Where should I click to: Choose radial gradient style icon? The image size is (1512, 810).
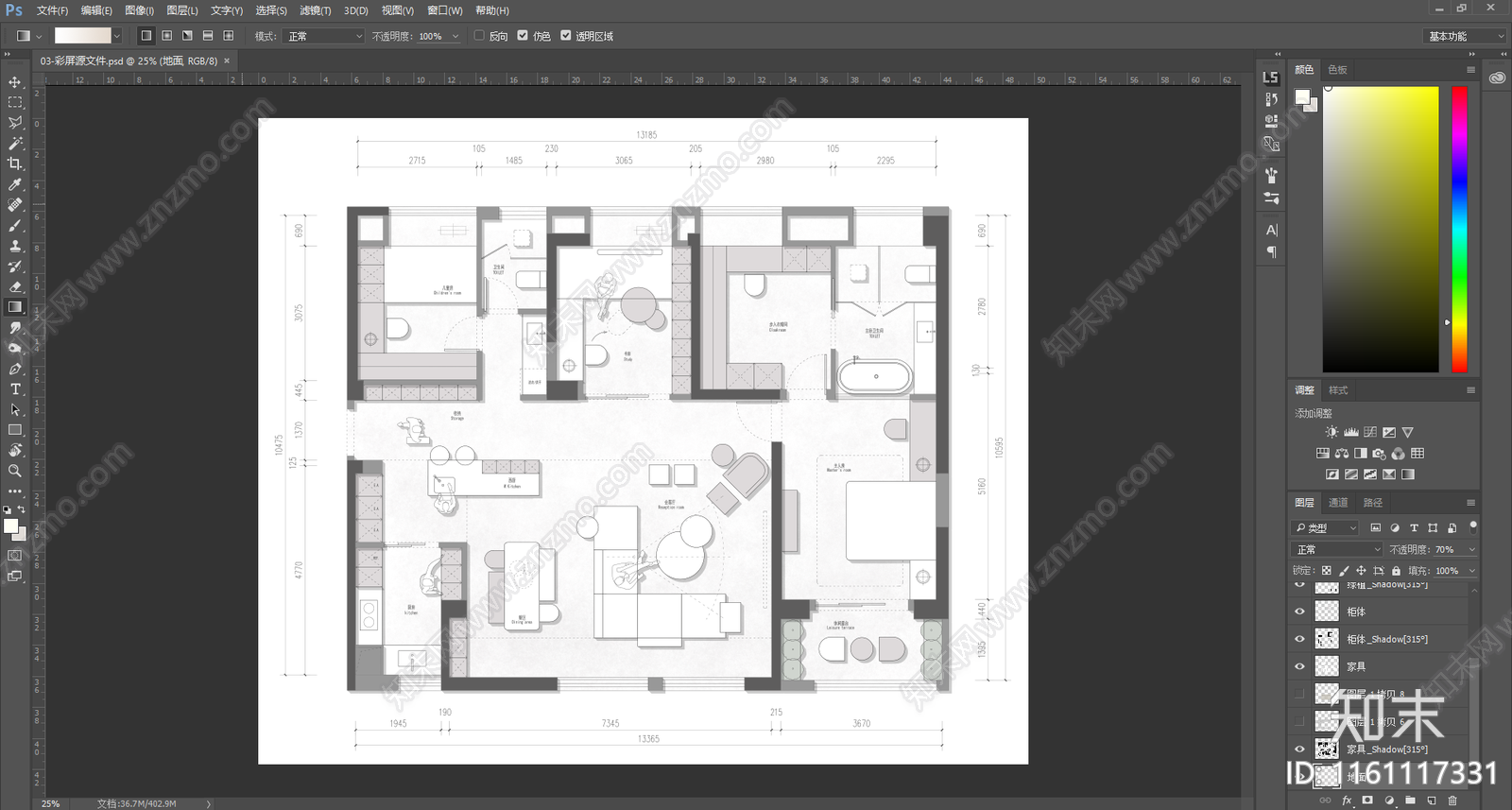[166, 36]
